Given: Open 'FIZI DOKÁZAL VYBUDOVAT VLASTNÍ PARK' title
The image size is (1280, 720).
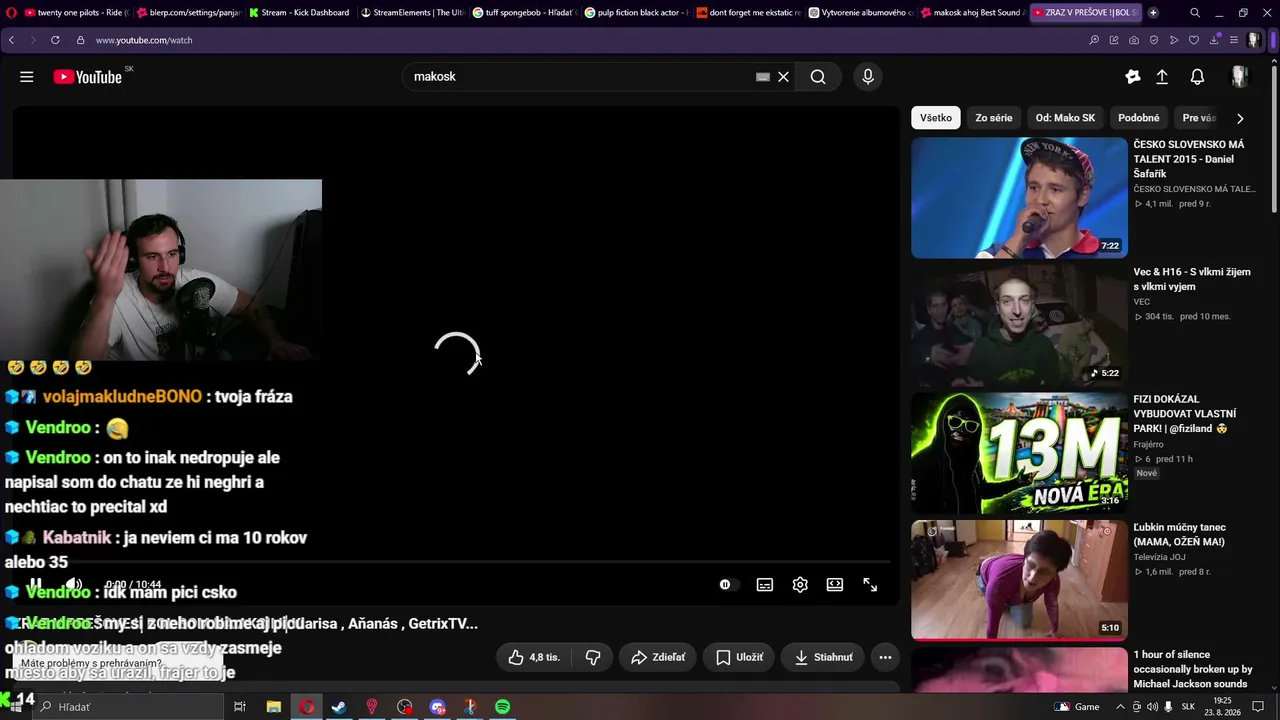Looking at the screenshot, I should point(1185,414).
